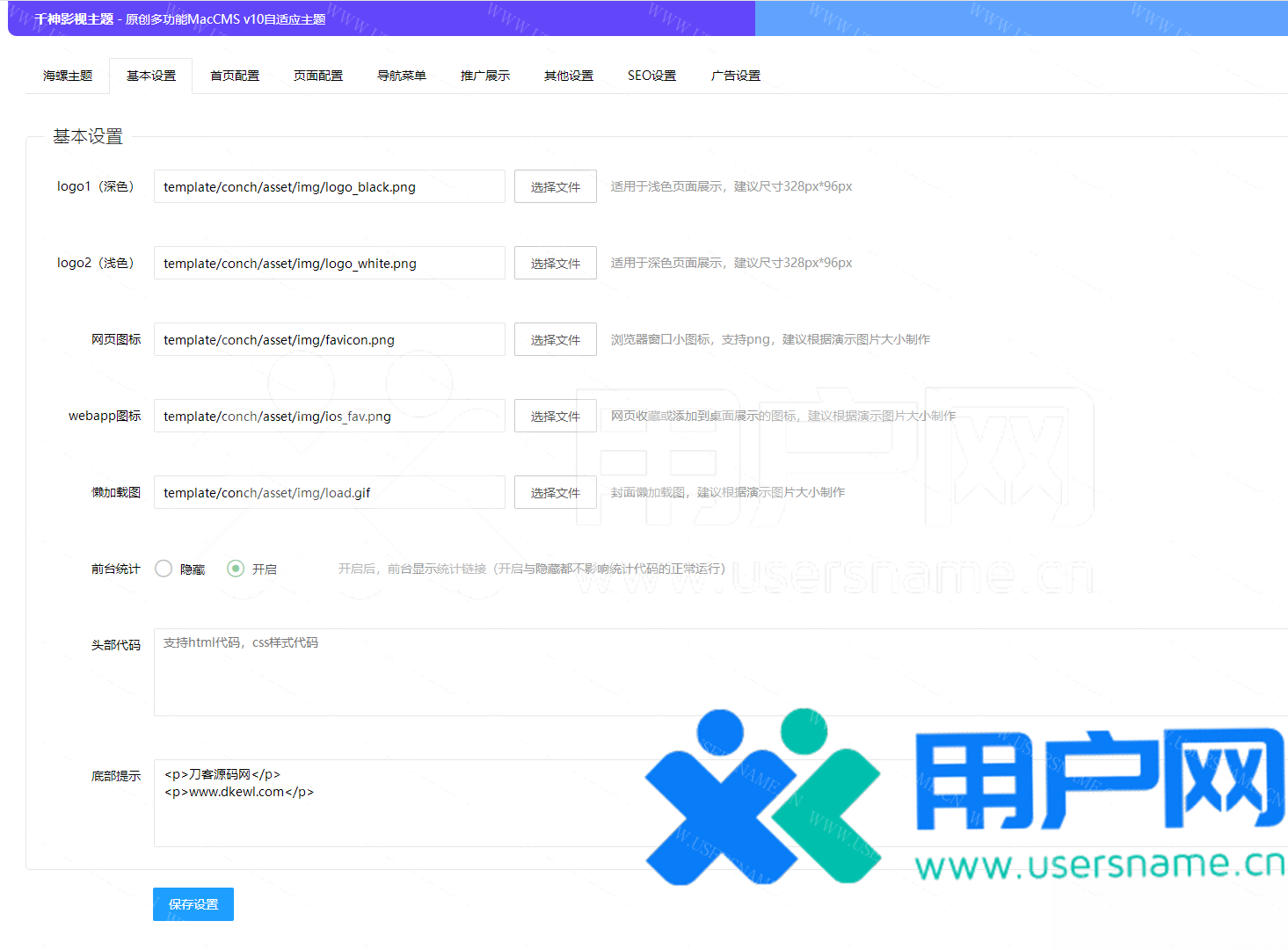Switch to the 推广展示 tab
The image size is (1288, 950).
pyautogui.click(x=484, y=76)
